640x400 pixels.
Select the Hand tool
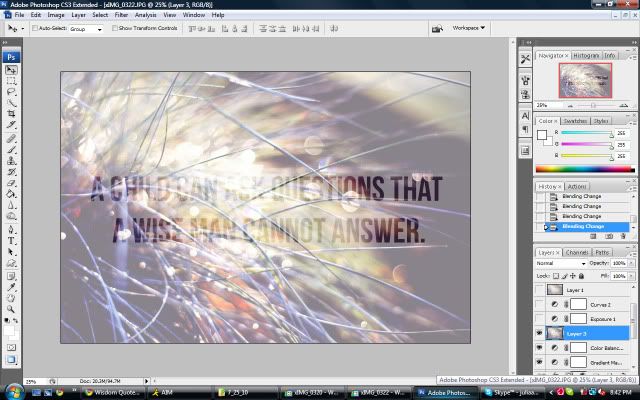tap(11, 298)
